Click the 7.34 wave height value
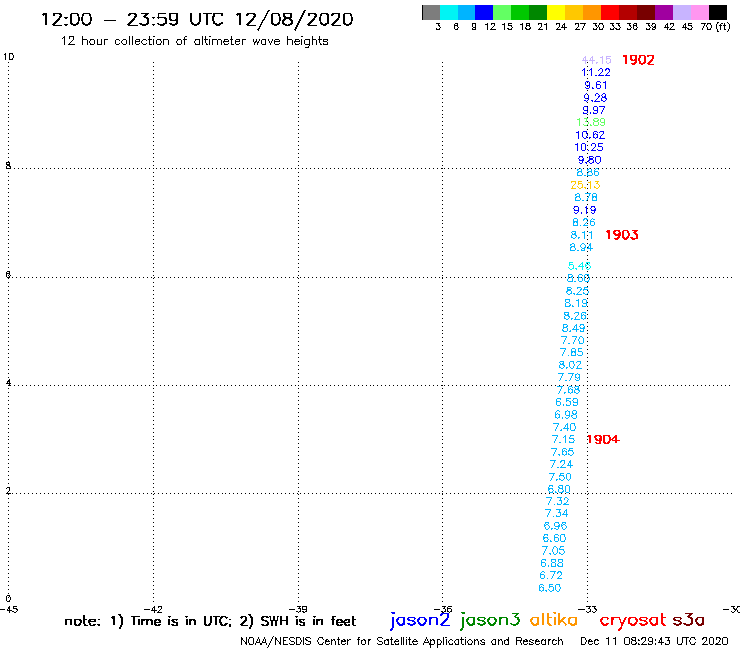The width and height of the screenshot is (740, 650). (x=557, y=514)
